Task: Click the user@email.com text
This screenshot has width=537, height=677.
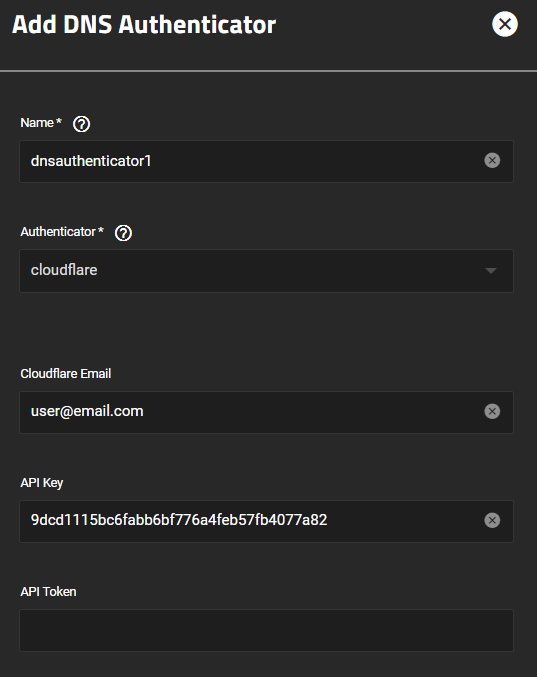Action: point(87,411)
